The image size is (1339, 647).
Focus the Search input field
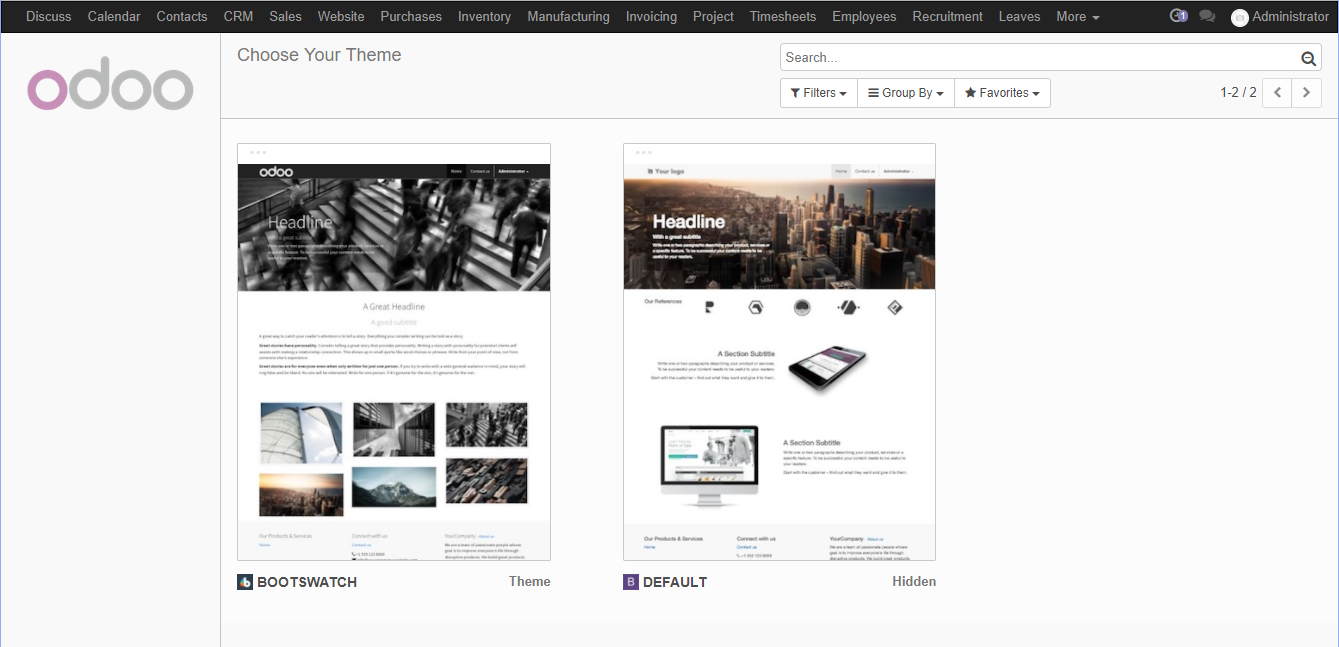pyautogui.click(x=1039, y=58)
